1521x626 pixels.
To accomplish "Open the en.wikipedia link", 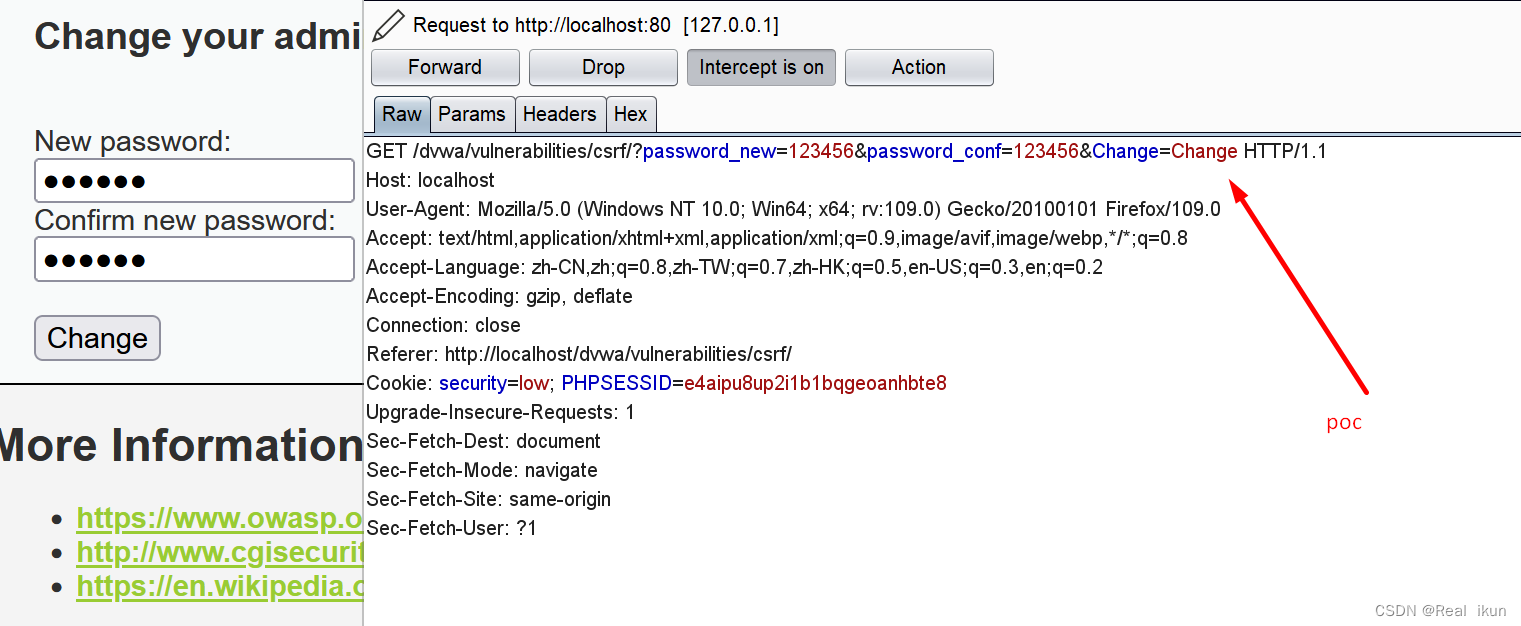I will (x=219, y=586).
